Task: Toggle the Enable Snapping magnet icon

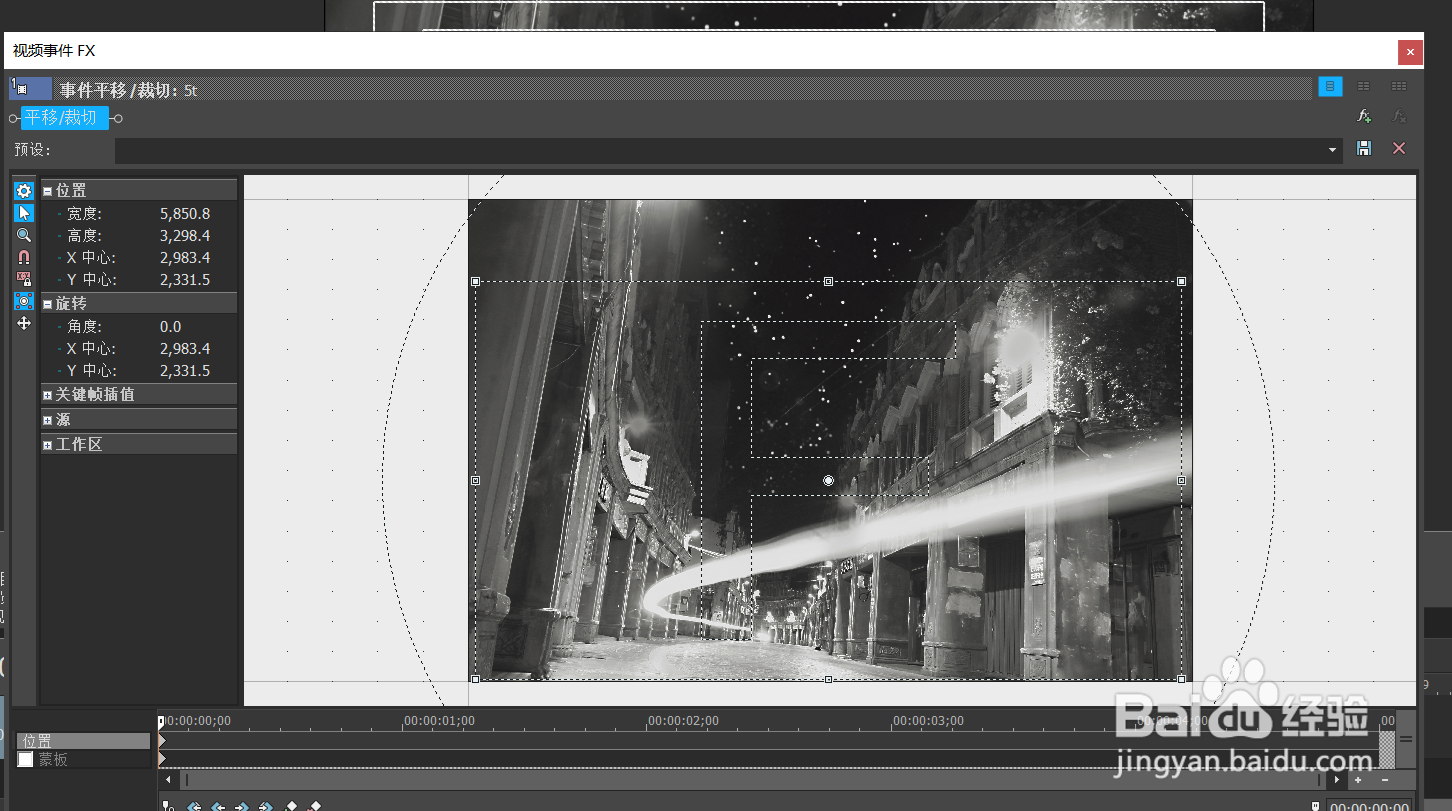Action: pos(24,257)
